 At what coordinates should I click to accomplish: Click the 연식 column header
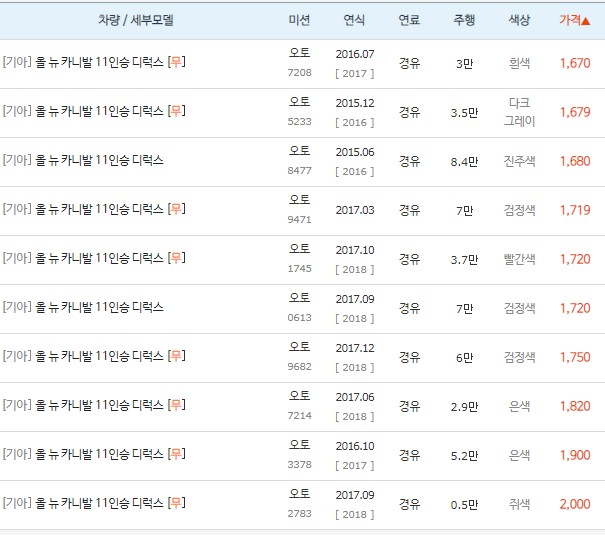pos(354,20)
